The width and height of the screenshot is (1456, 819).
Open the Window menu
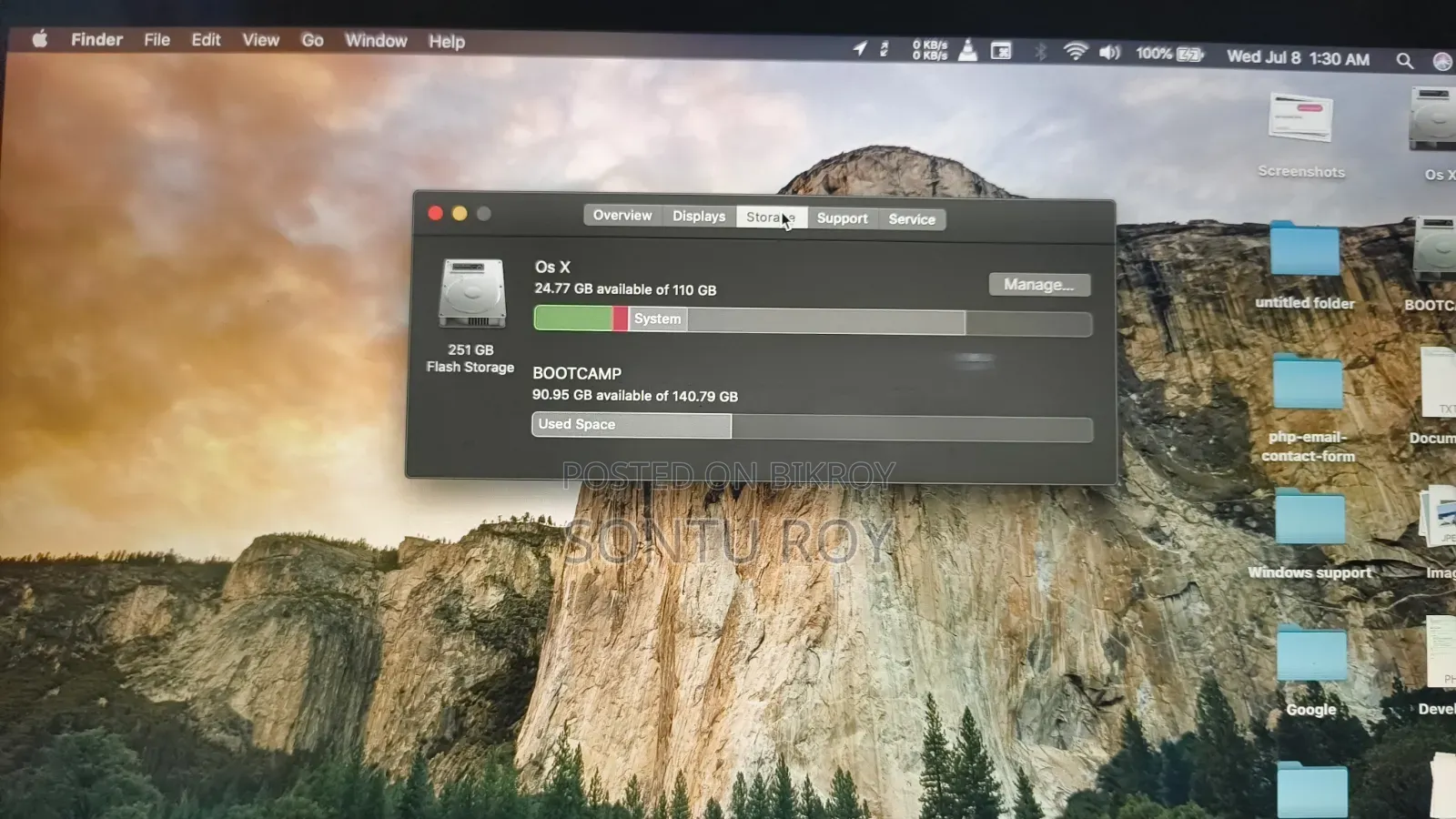376,41
